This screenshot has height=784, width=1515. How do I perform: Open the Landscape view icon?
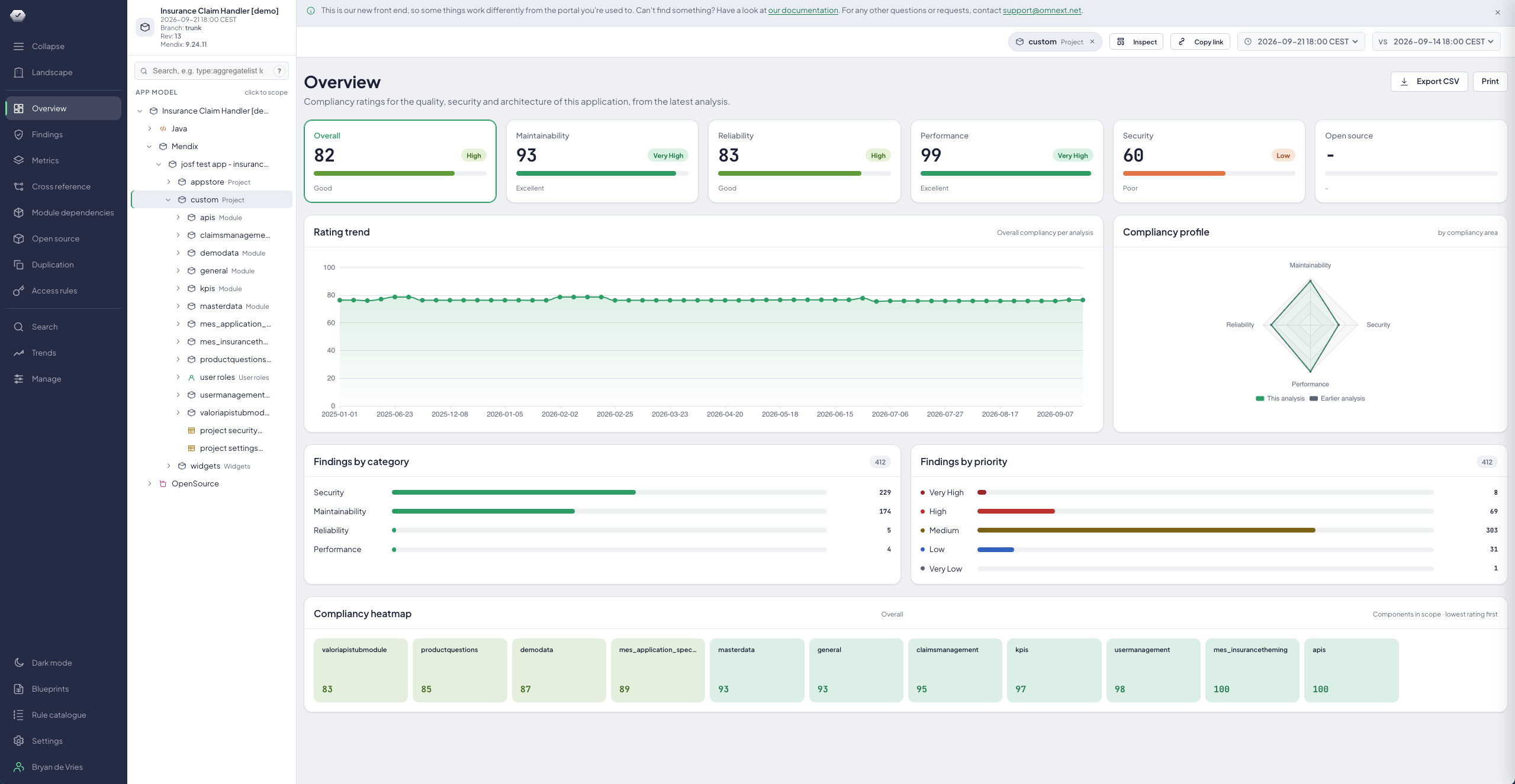click(x=19, y=72)
